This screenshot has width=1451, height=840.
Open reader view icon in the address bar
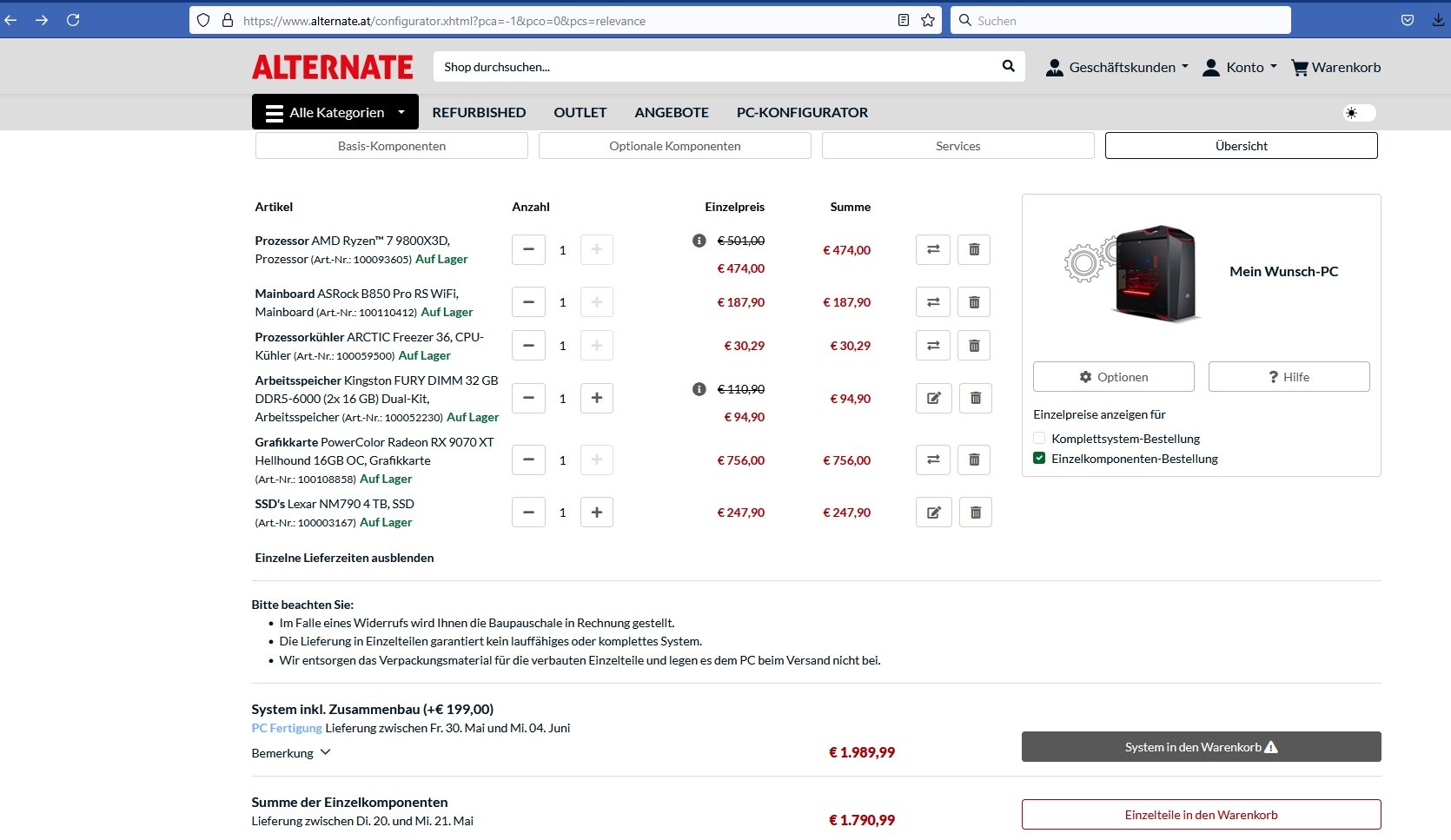point(904,20)
